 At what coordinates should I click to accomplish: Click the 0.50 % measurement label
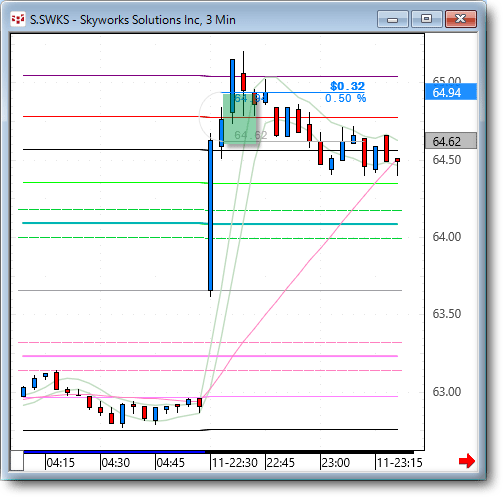coord(345,98)
